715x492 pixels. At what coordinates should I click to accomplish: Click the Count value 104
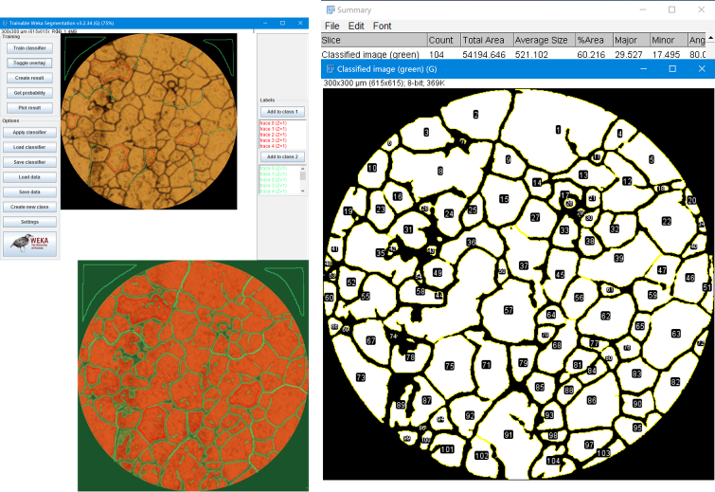pos(436,55)
